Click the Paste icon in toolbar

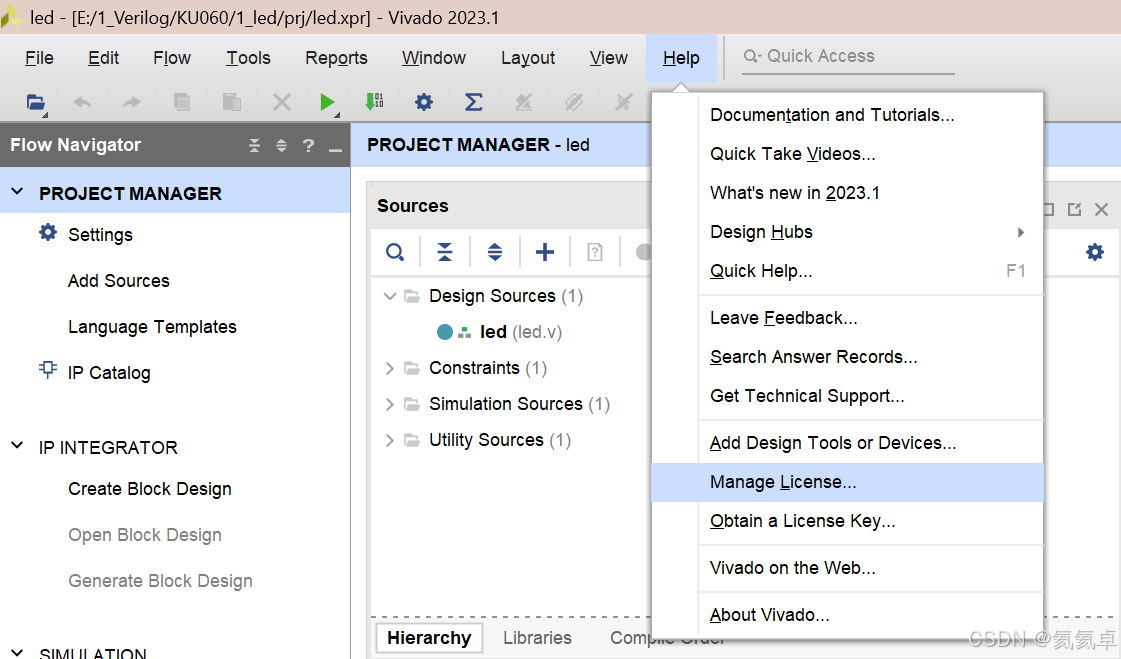click(x=232, y=102)
